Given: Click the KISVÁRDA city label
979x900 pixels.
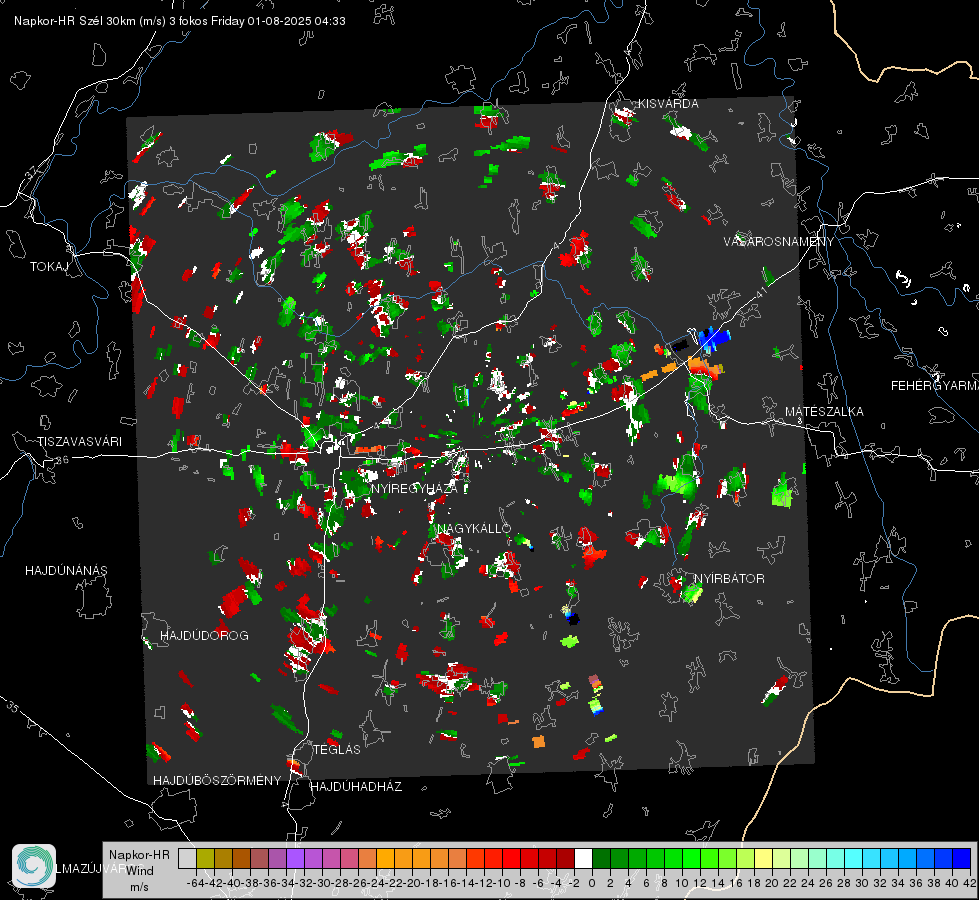Looking at the screenshot, I should [668, 104].
